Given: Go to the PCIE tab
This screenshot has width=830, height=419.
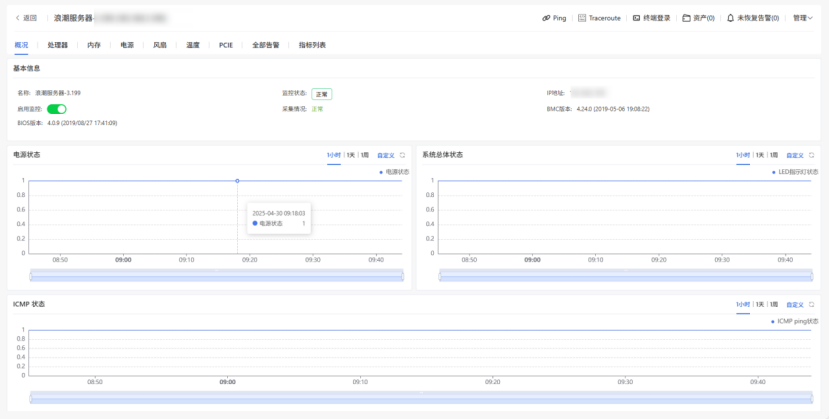Looking at the screenshot, I should click(x=226, y=45).
